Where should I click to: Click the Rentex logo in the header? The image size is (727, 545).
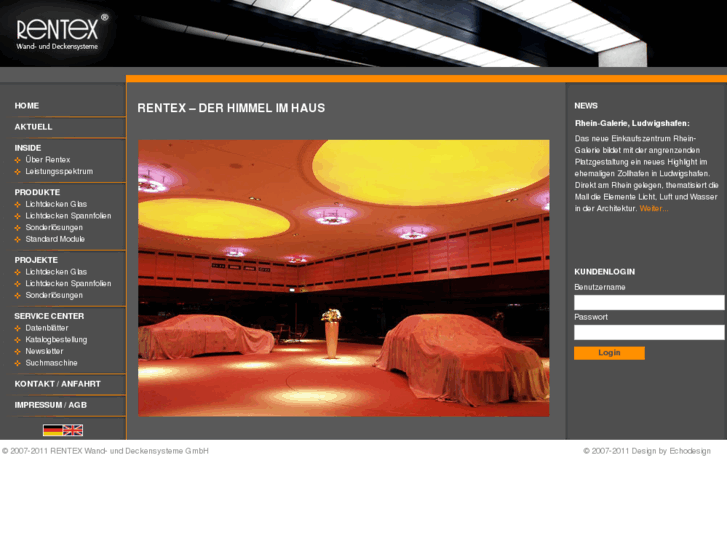coord(62,32)
